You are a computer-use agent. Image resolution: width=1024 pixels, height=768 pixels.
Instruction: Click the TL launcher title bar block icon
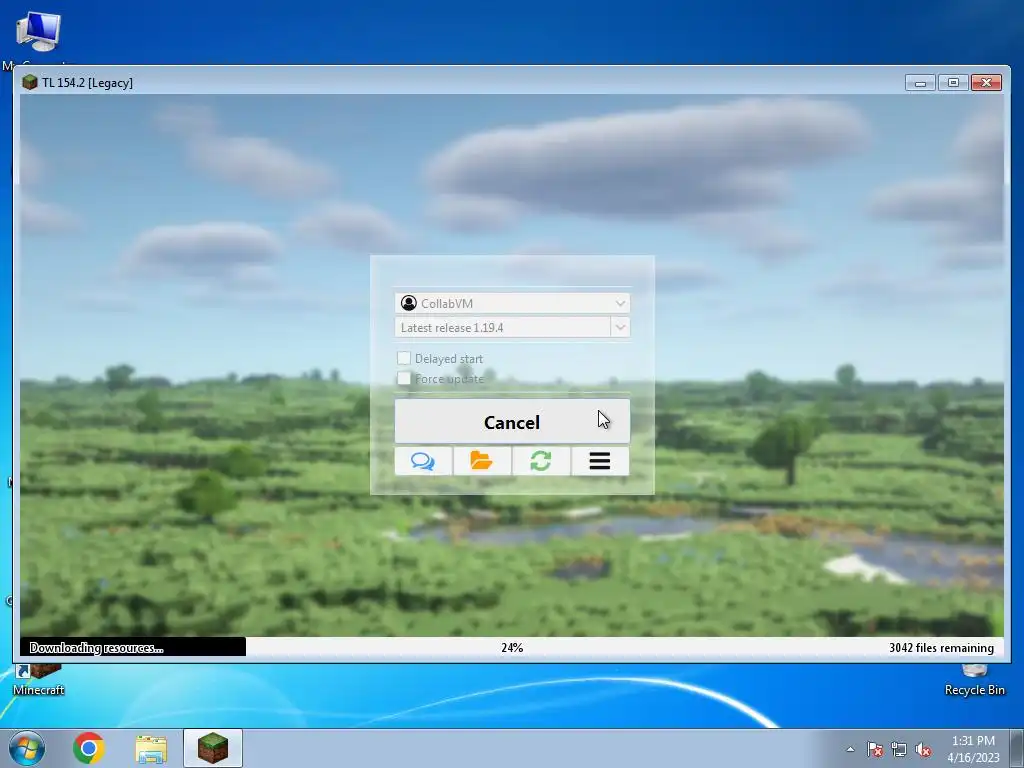[x=29, y=82]
